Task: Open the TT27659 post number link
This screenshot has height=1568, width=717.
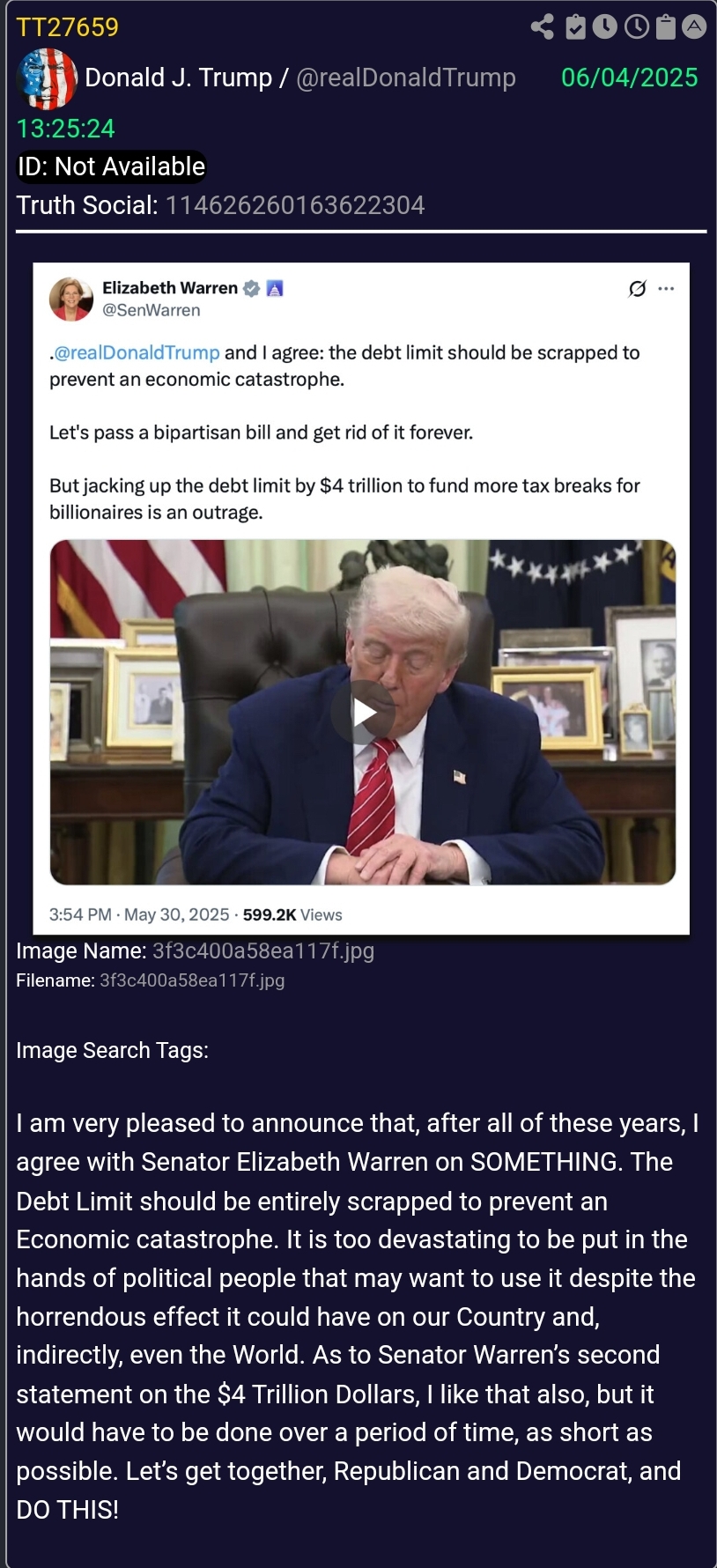Action: (68, 27)
